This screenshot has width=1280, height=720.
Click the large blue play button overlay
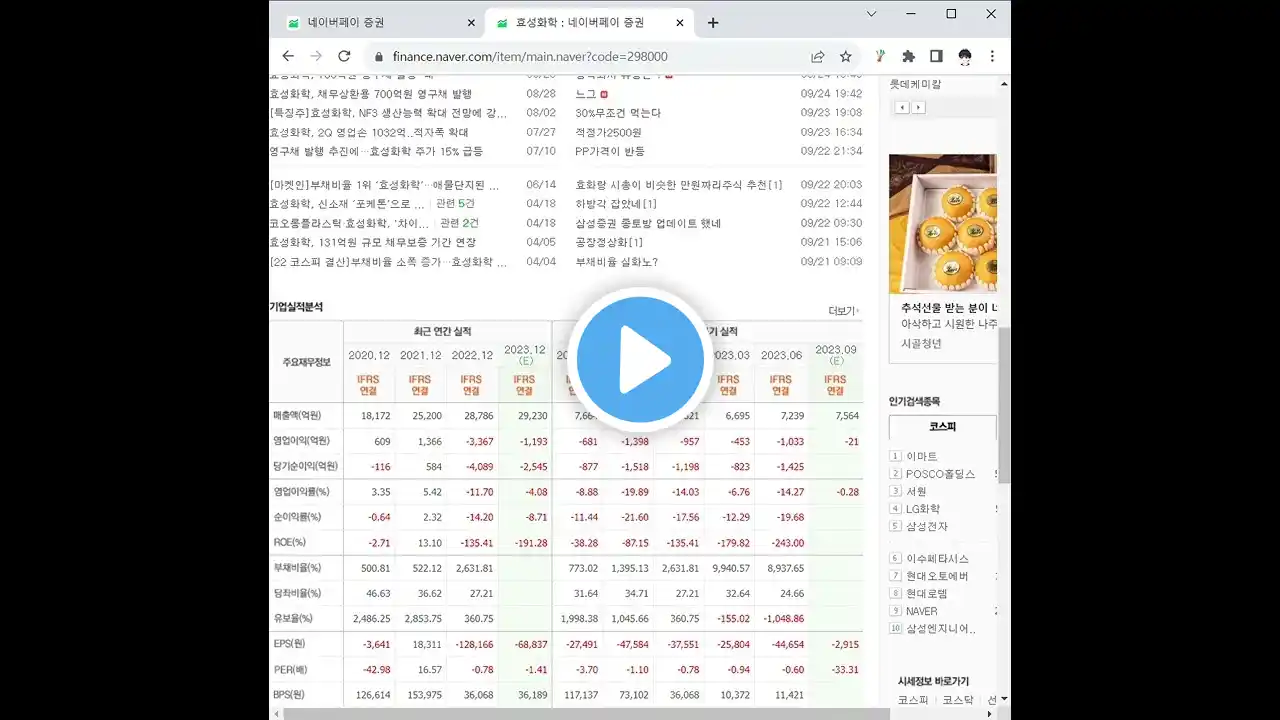click(640, 360)
